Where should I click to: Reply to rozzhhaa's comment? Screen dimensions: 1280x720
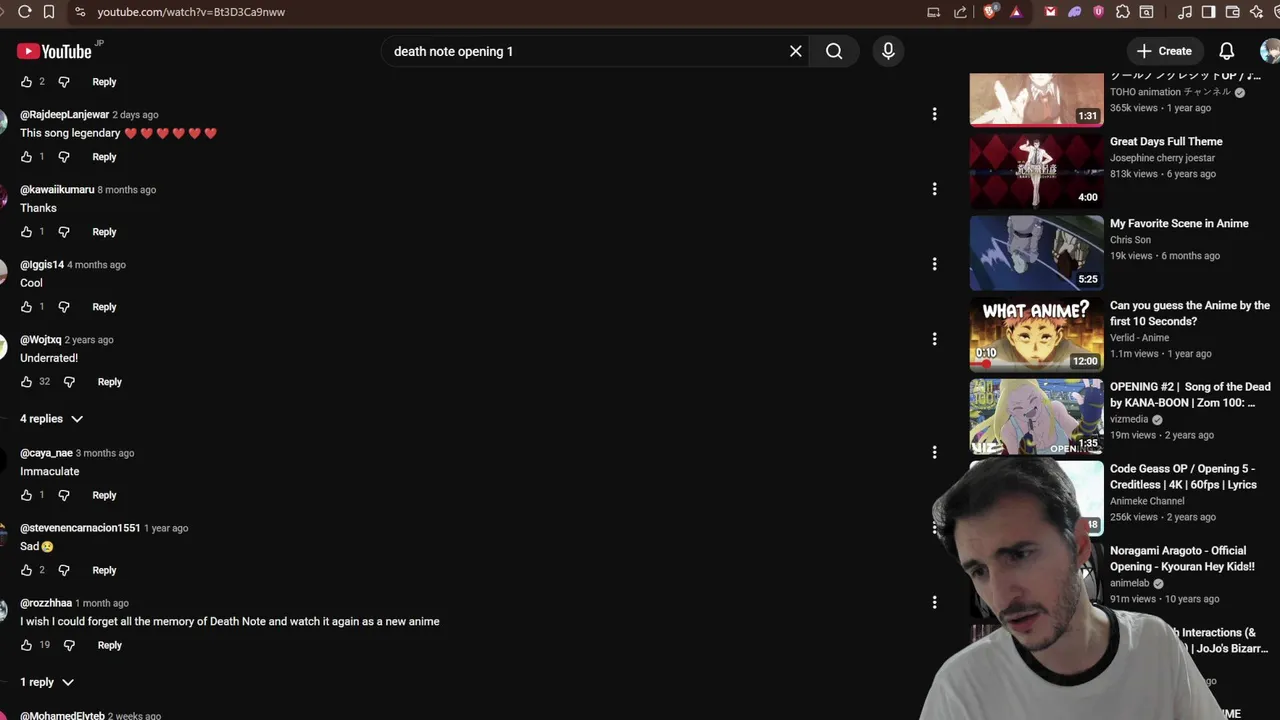pyautogui.click(x=109, y=645)
